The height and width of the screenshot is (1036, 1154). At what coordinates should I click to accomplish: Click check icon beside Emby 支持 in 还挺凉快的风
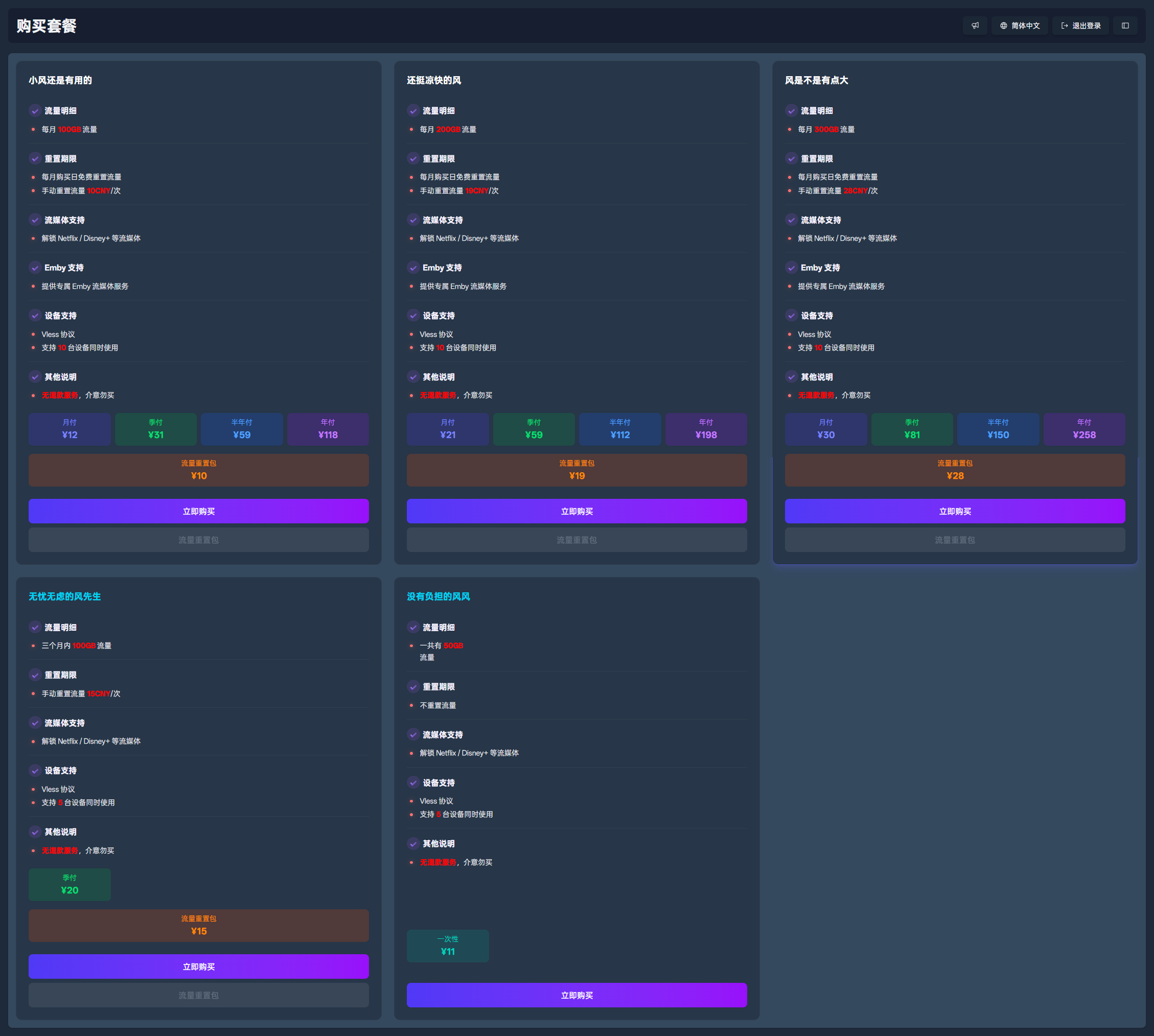click(x=413, y=267)
